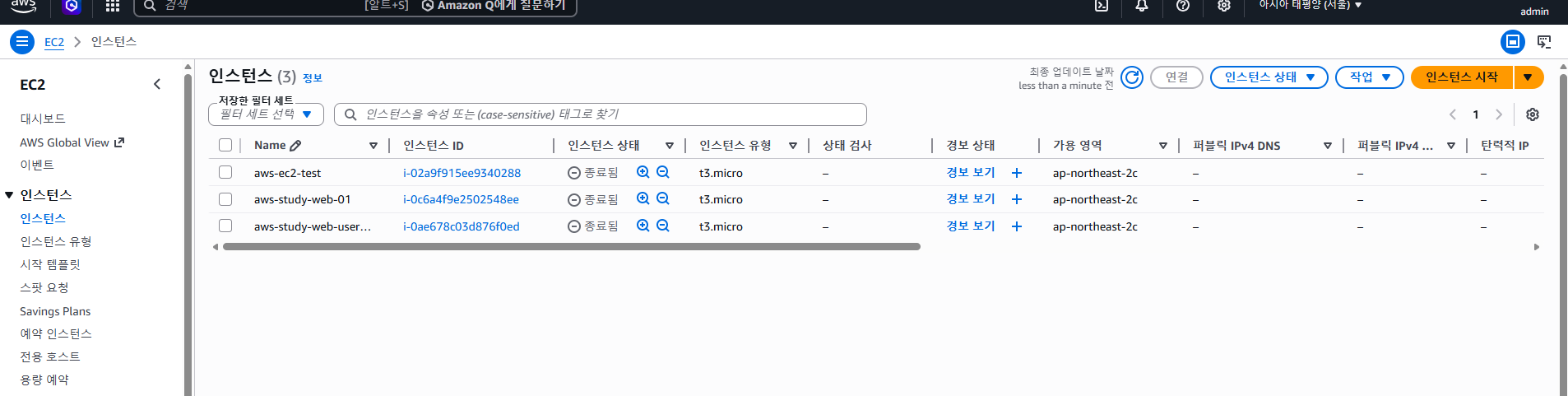1568x396 pixels.
Task: Tick the checkbox for aws-study-web-01
Action: point(225,199)
